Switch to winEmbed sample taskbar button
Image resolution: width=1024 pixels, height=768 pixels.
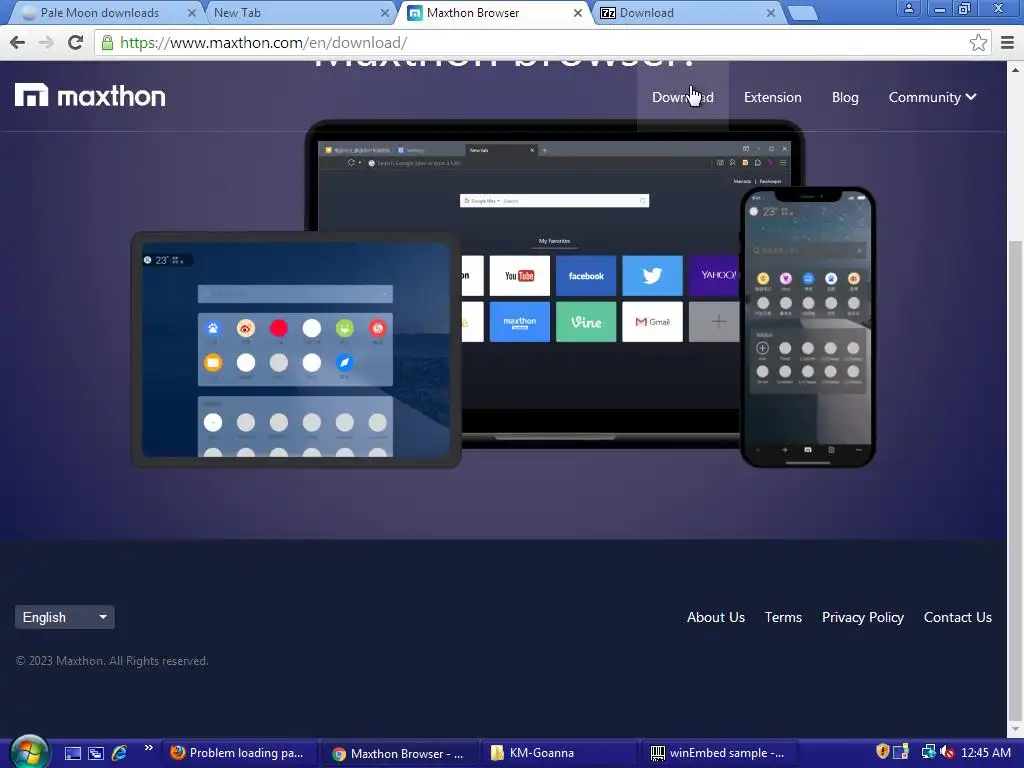coord(720,753)
